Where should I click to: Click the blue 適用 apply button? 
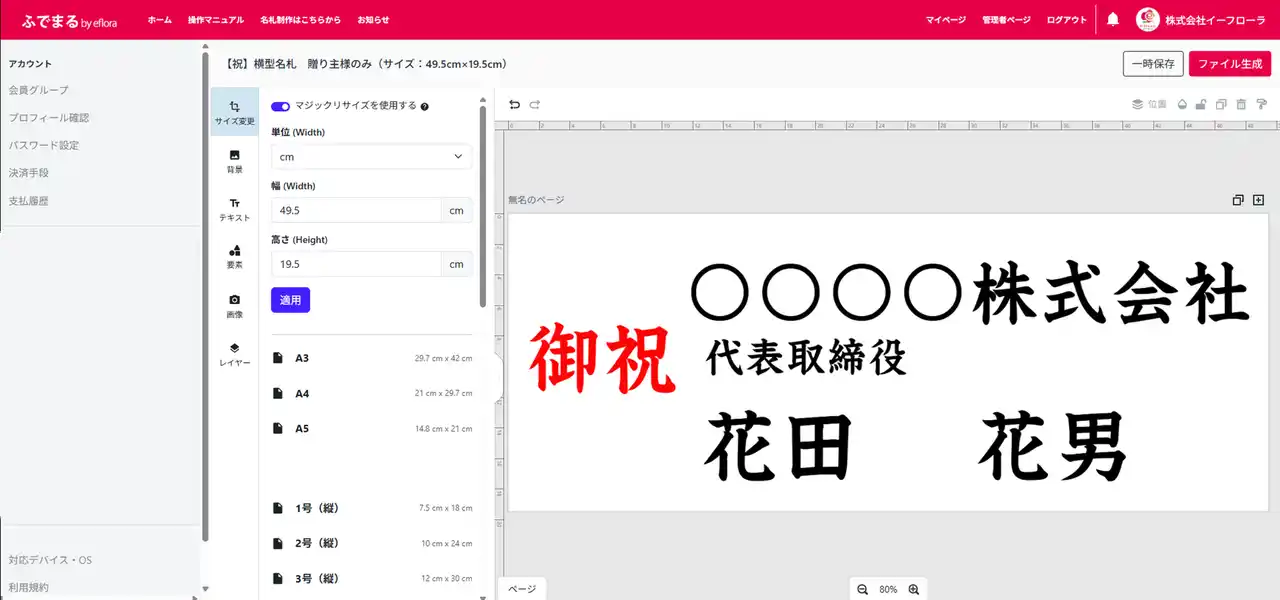(x=290, y=300)
